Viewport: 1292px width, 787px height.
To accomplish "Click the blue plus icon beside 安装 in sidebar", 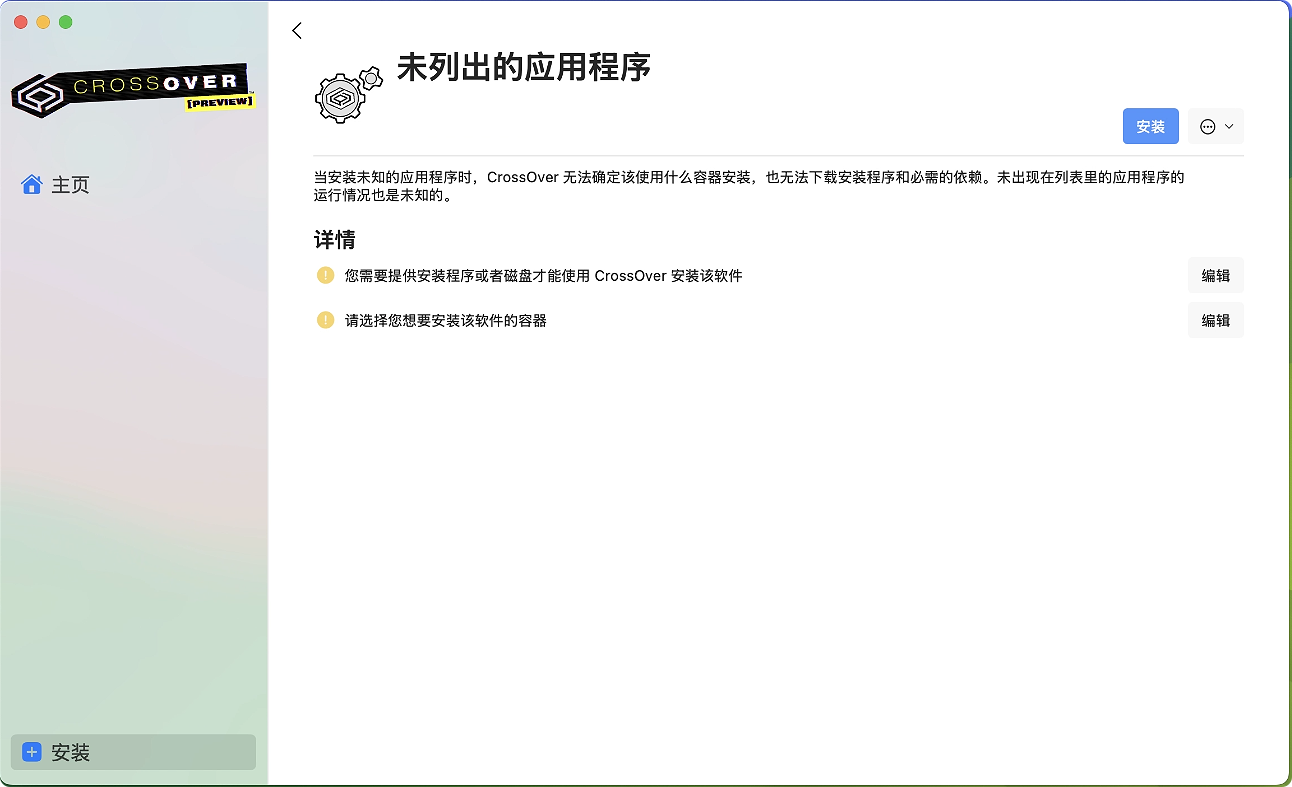I will coord(32,752).
